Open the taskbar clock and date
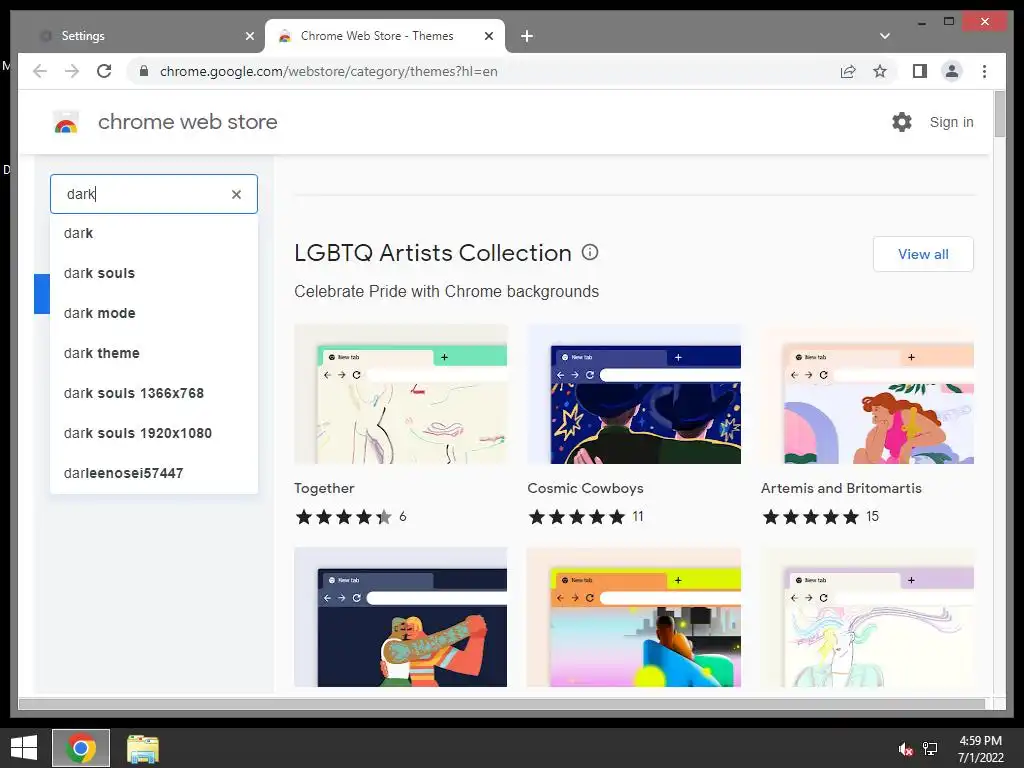The height and width of the screenshot is (768, 1024). tap(980, 749)
